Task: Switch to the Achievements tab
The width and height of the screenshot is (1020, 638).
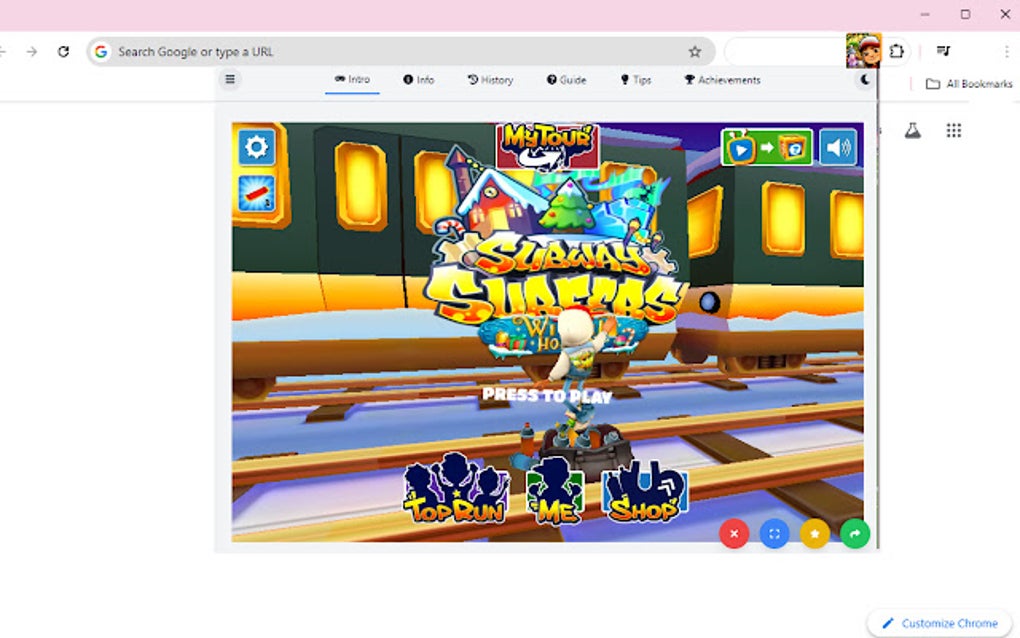Action: pyautogui.click(x=722, y=80)
